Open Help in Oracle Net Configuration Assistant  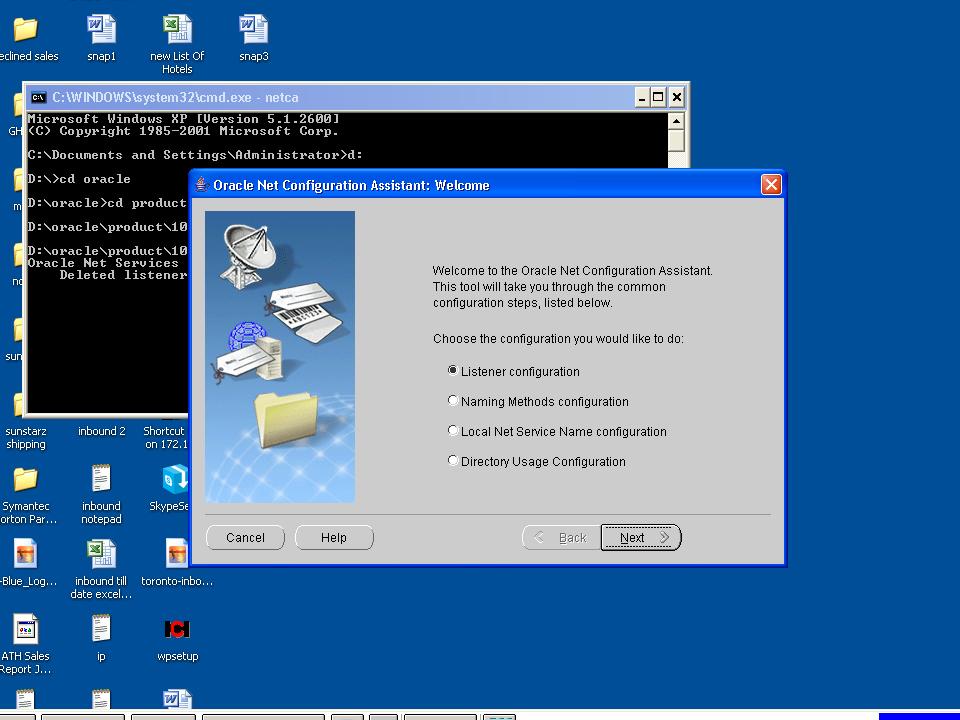point(334,538)
